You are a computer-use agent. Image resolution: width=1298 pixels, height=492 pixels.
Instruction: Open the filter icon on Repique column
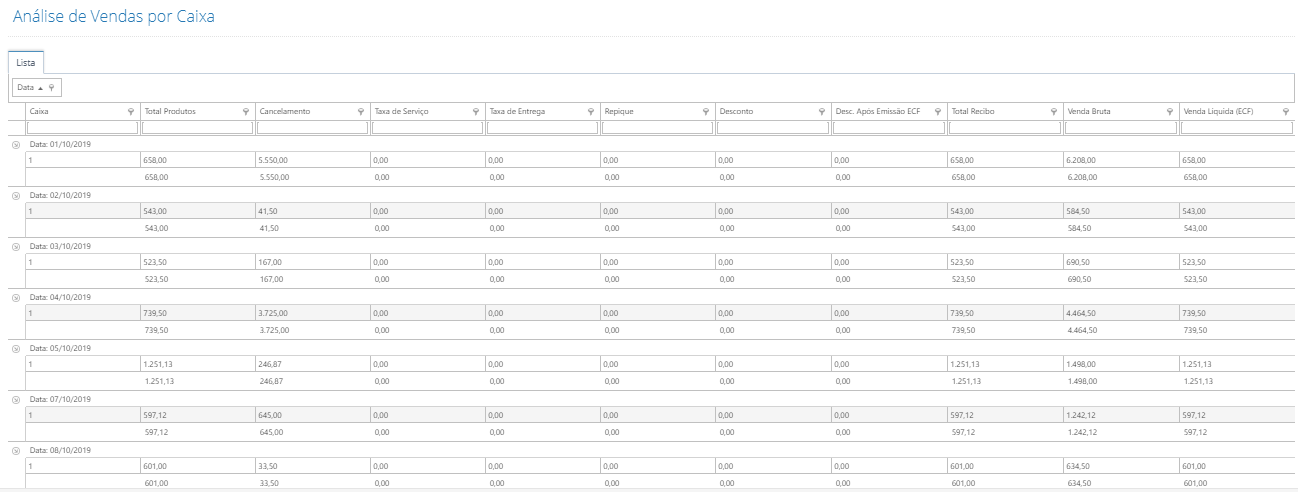coord(706,112)
